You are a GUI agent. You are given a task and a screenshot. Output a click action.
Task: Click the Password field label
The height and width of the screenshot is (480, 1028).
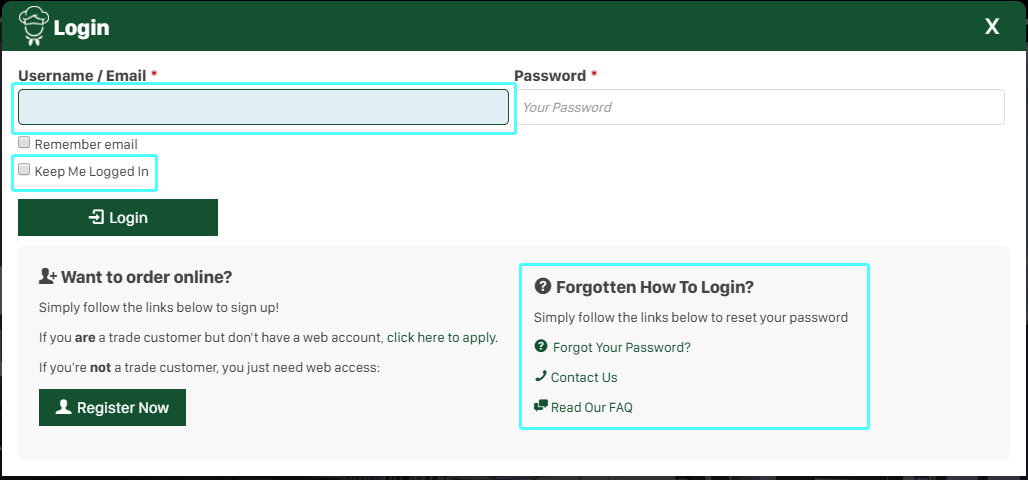click(x=550, y=76)
